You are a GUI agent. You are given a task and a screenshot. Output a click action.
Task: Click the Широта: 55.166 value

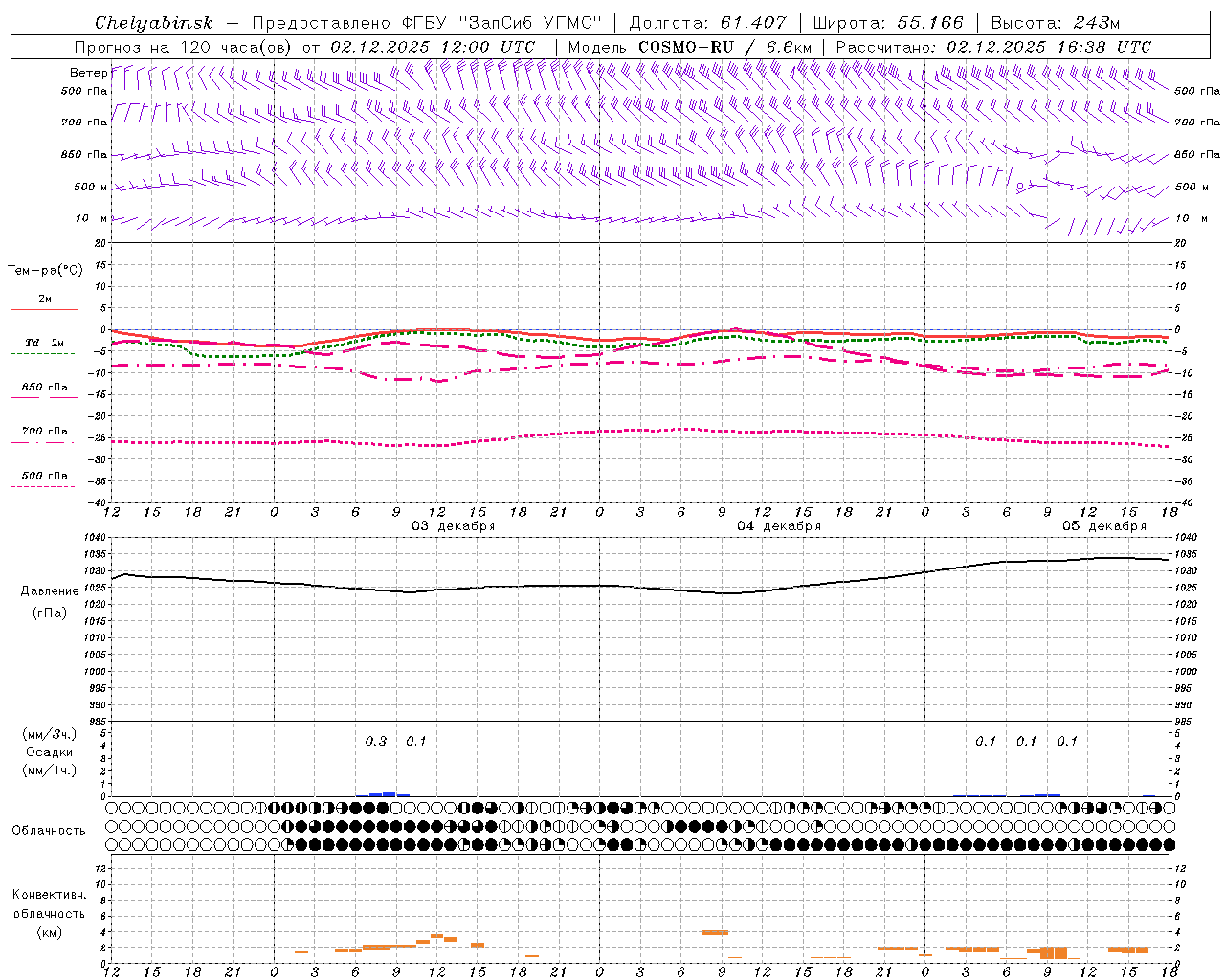887,23
